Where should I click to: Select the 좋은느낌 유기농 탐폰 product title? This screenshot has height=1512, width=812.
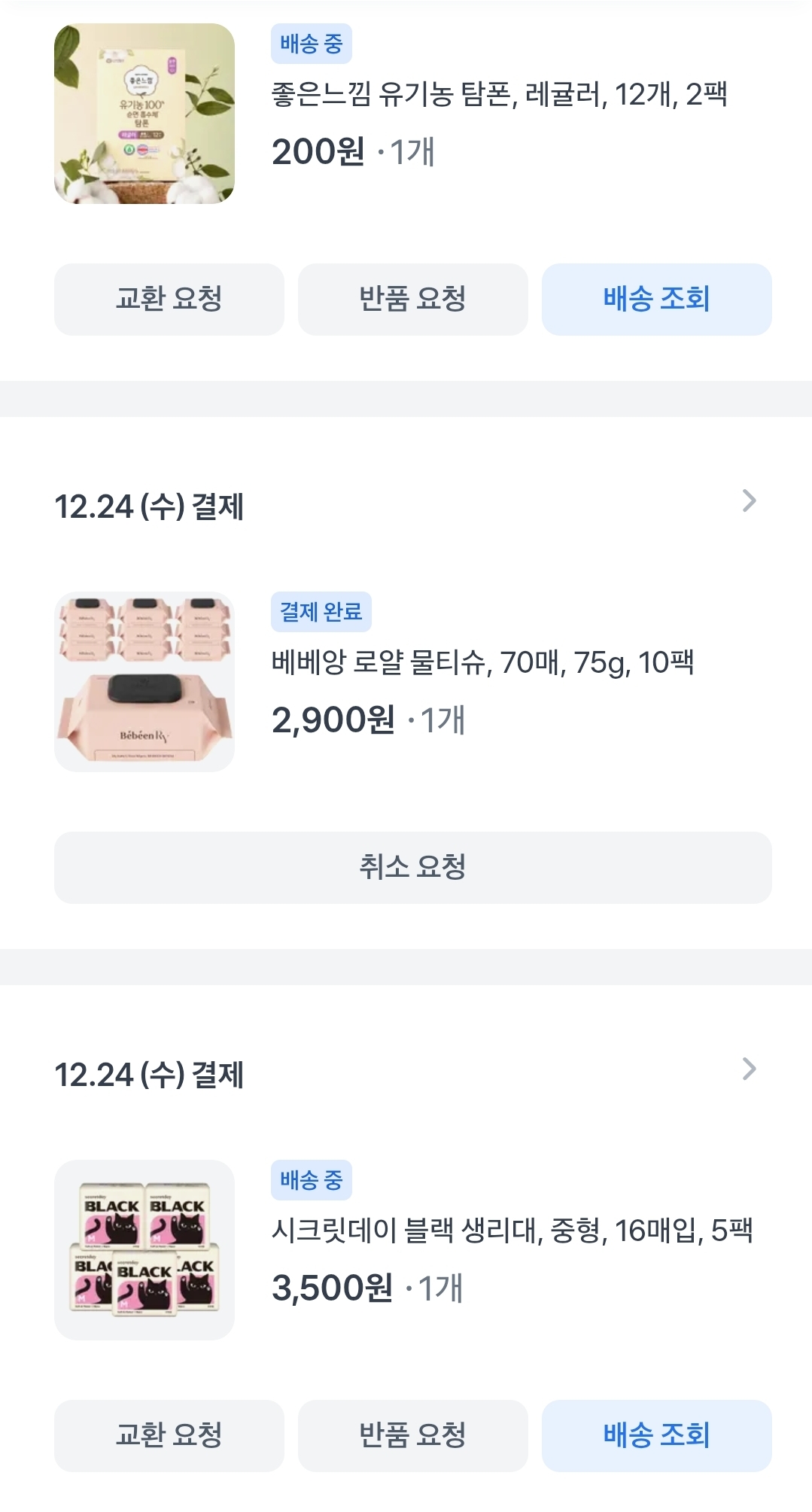click(499, 95)
